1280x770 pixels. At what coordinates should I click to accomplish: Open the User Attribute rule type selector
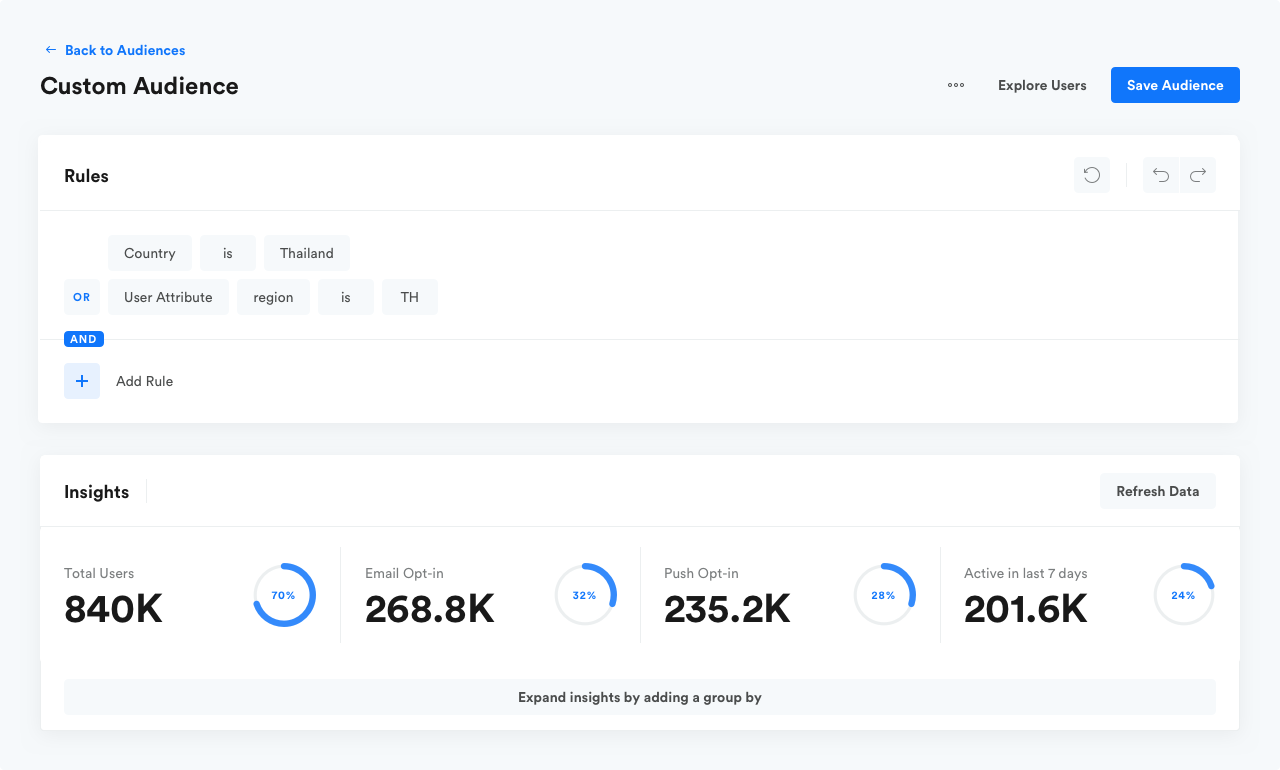tap(168, 297)
